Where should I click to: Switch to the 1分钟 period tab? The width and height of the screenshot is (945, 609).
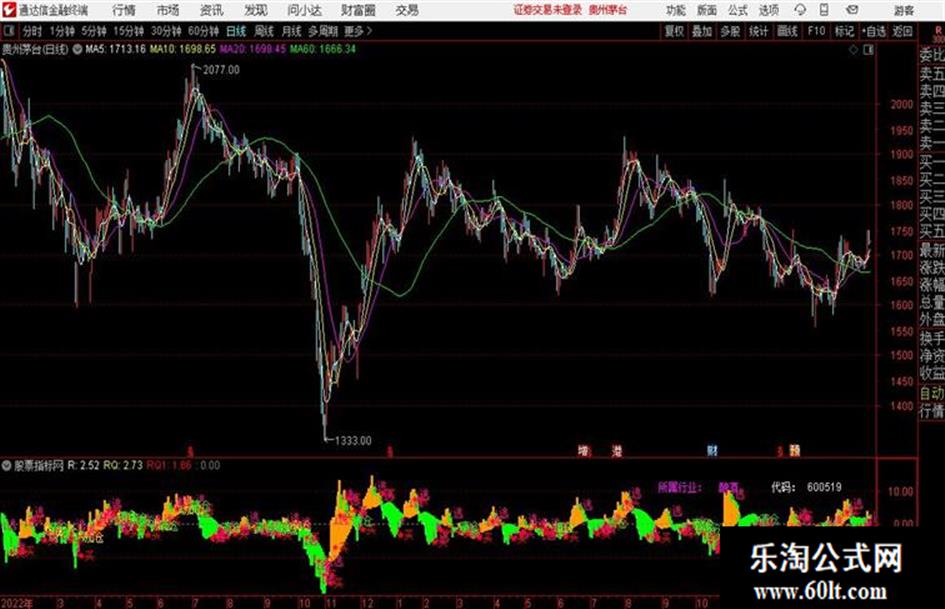62,31
